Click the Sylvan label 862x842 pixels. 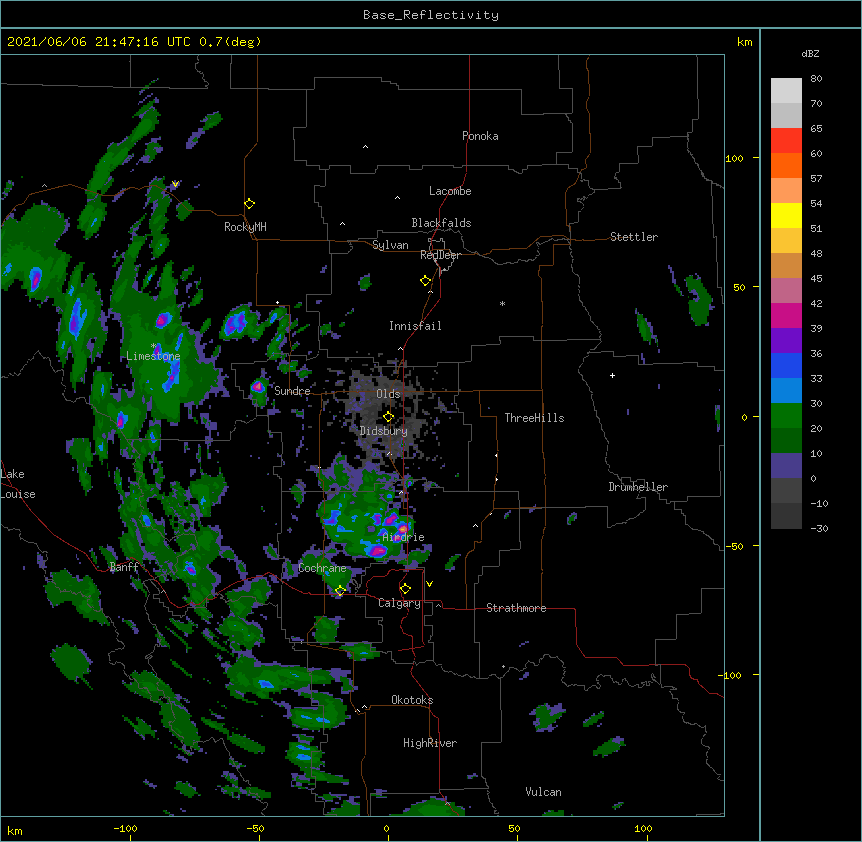pyautogui.click(x=390, y=245)
